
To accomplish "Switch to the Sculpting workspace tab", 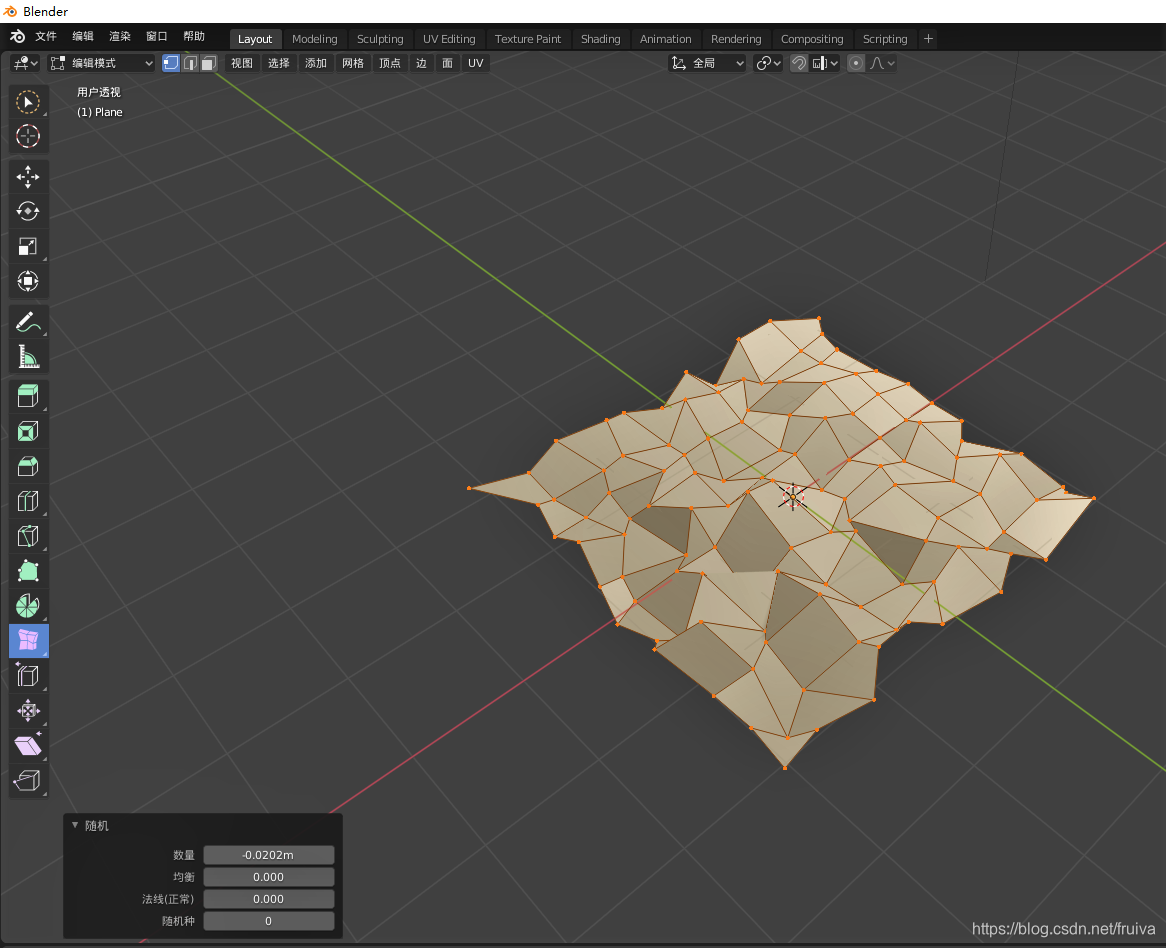I will click(x=380, y=39).
